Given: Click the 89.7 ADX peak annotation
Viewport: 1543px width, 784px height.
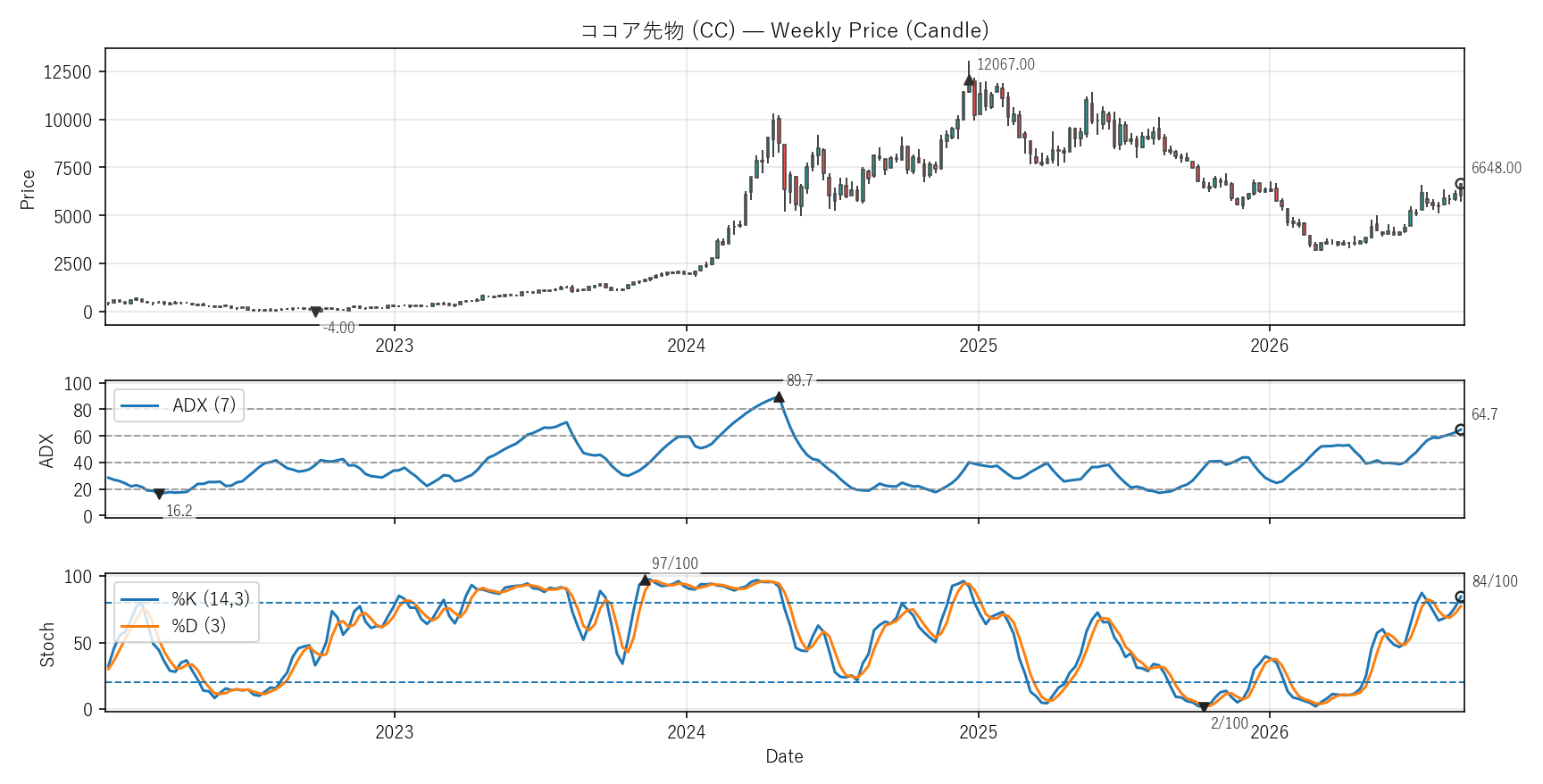Looking at the screenshot, I should point(800,380).
